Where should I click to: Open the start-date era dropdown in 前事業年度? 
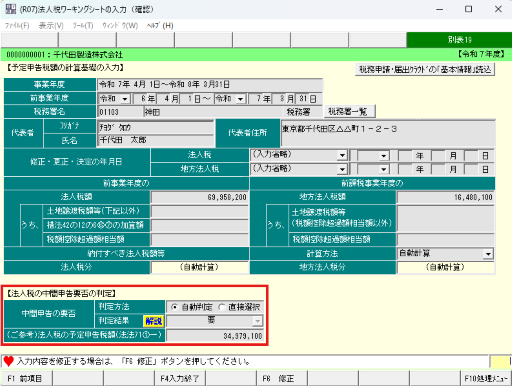click(125, 99)
